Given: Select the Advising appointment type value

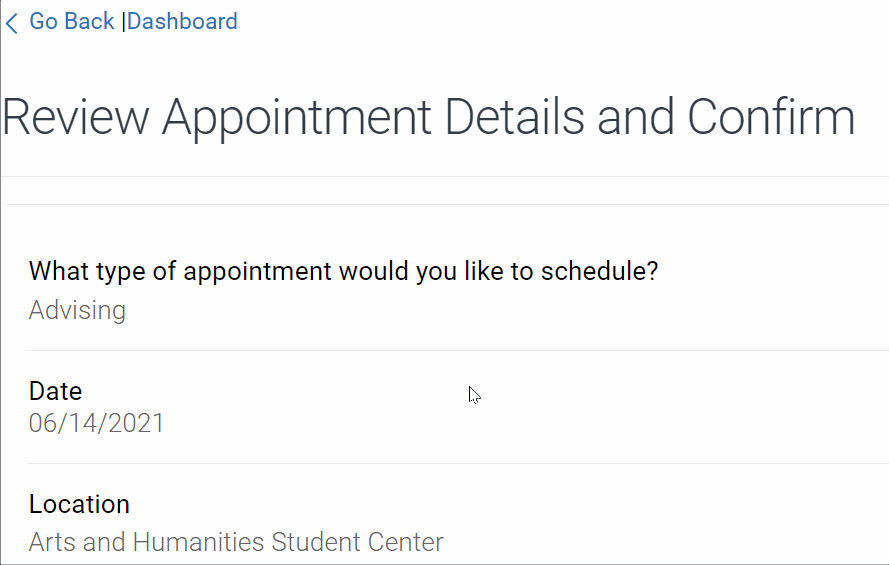Looking at the screenshot, I should coord(77,310).
